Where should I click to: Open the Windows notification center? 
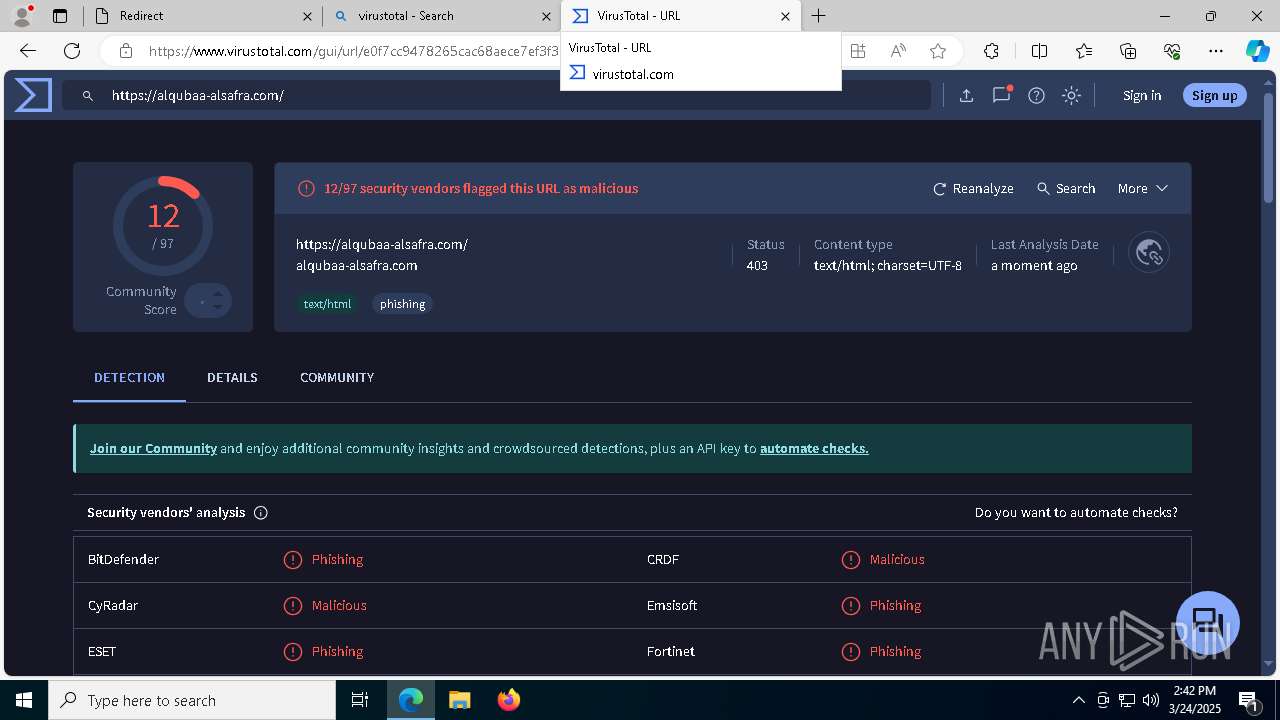1248,700
